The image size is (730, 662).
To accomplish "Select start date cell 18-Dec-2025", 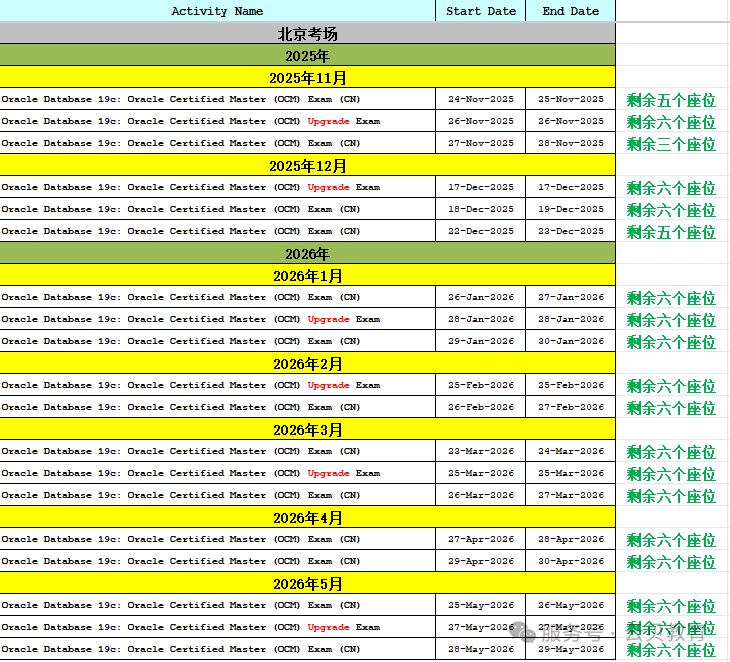I will 480,209.
